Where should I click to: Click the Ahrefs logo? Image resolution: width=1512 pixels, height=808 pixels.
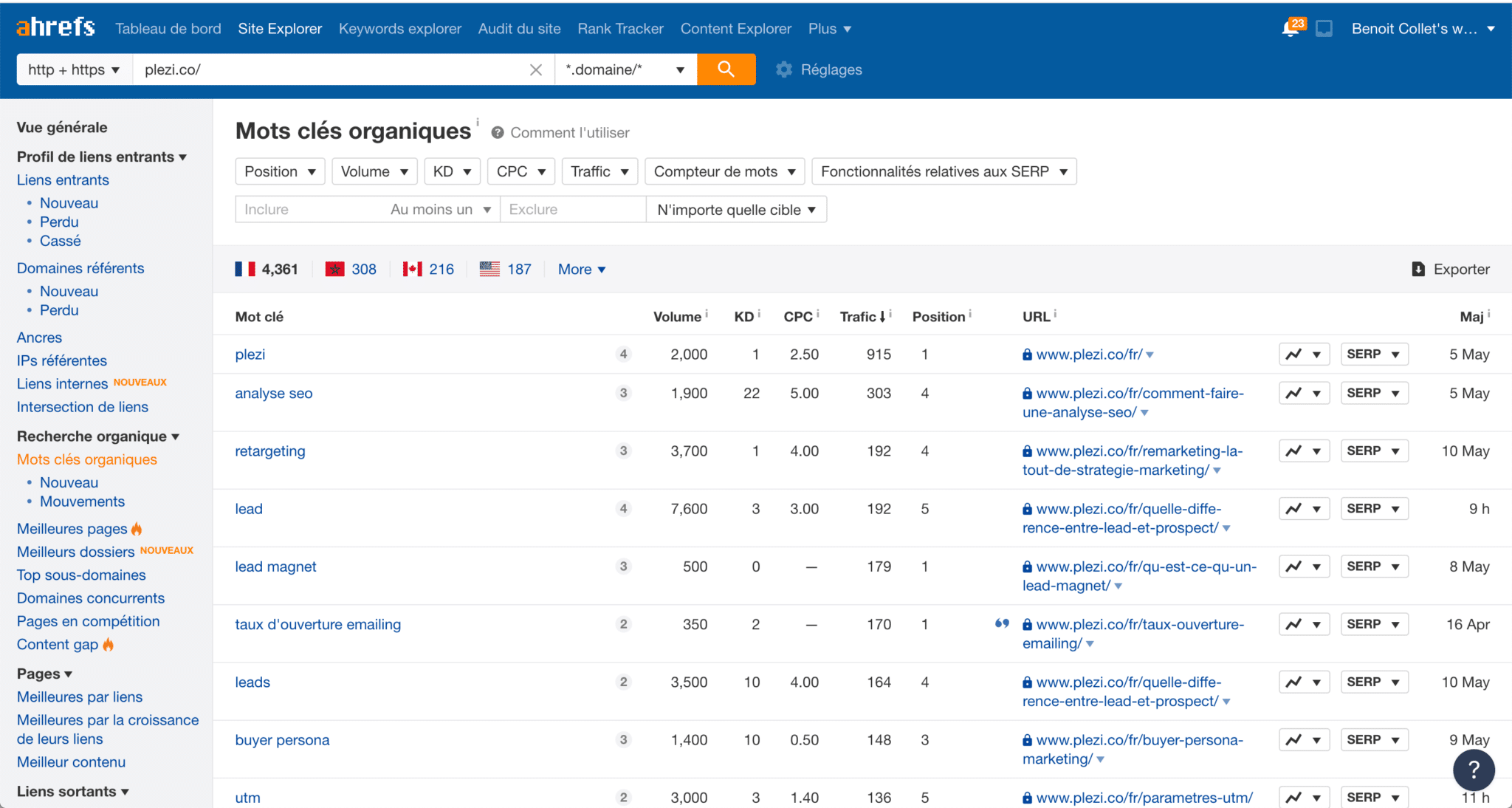pyautogui.click(x=55, y=27)
